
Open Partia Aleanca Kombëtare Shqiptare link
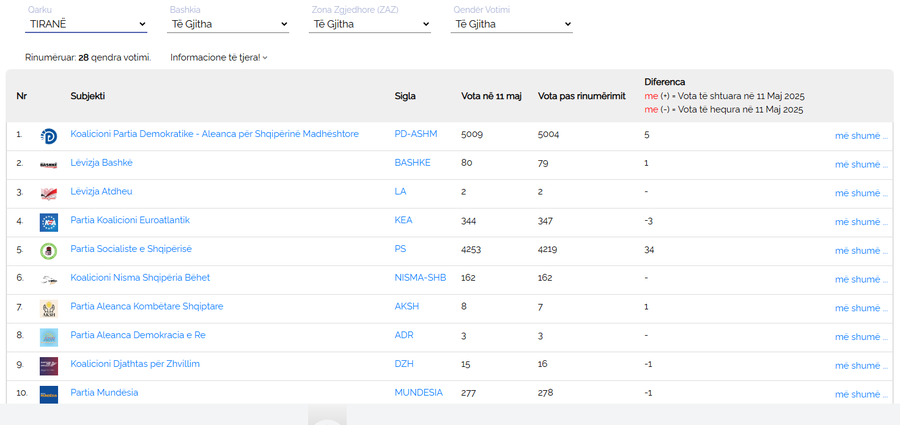[x=147, y=306]
